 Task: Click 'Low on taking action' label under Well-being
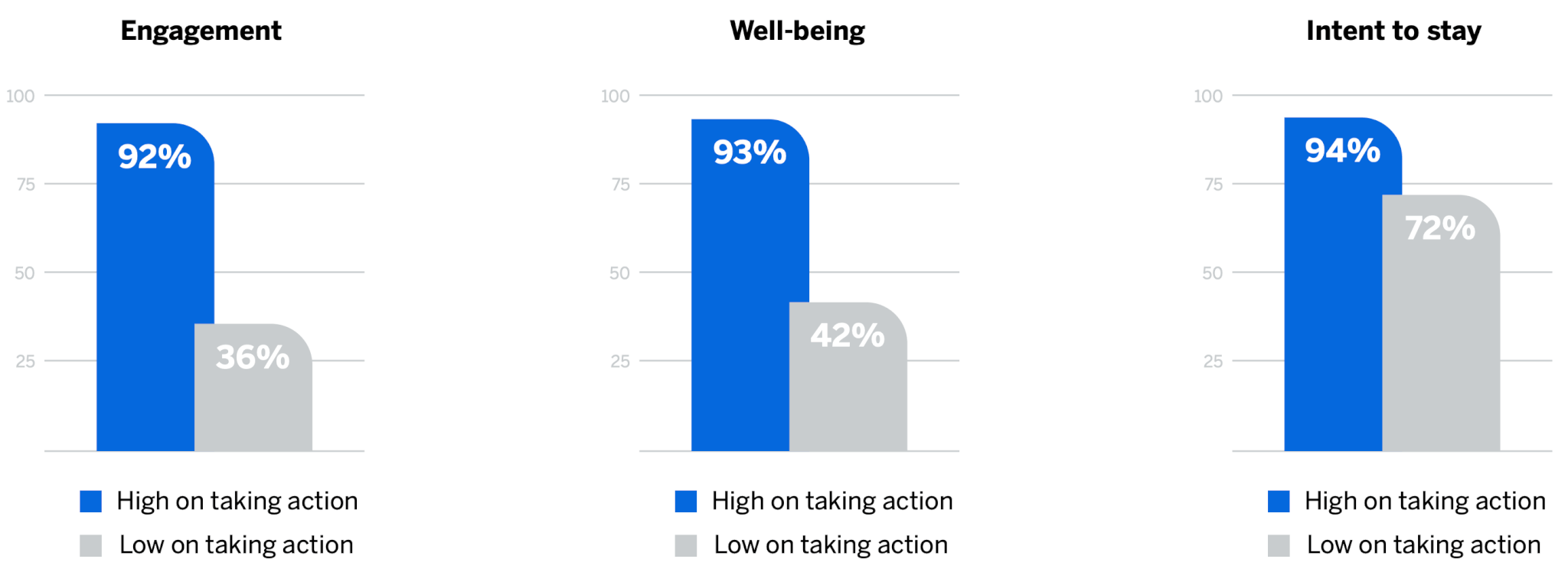click(831, 544)
